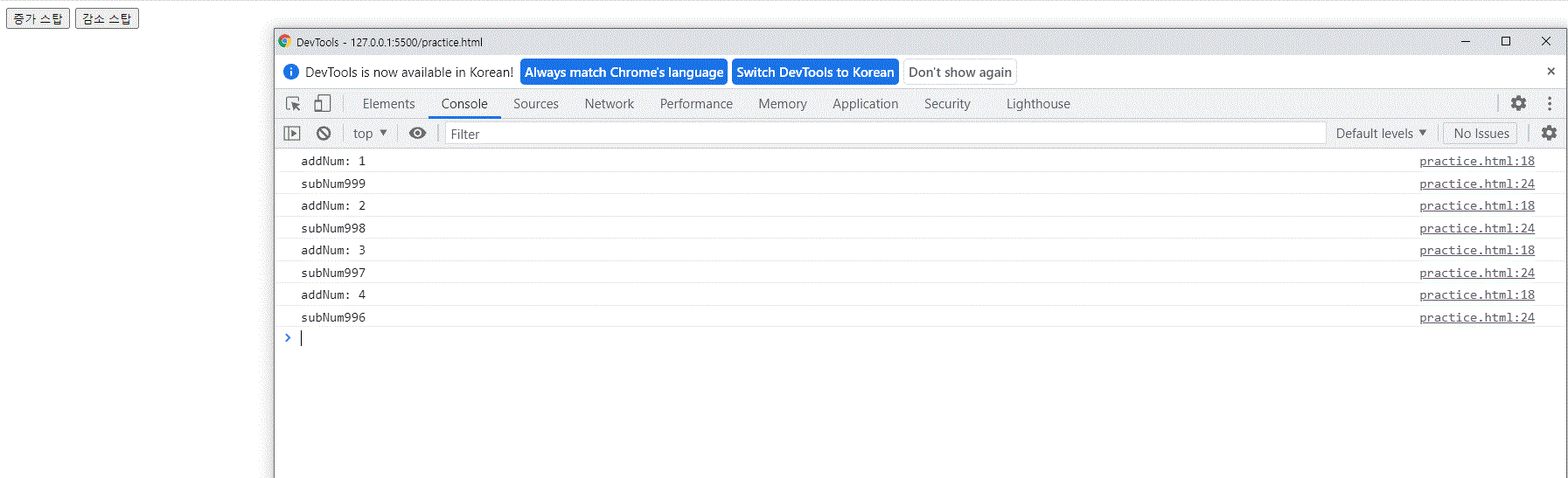Viewport: 1568px width, 478px height.
Task: Clear the console with the ban icon
Action: pos(324,134)
